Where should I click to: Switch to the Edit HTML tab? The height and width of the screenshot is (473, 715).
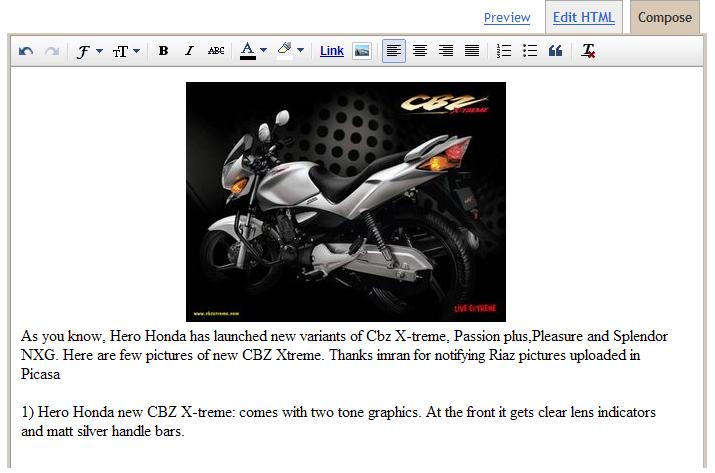[x=584, y=17]
